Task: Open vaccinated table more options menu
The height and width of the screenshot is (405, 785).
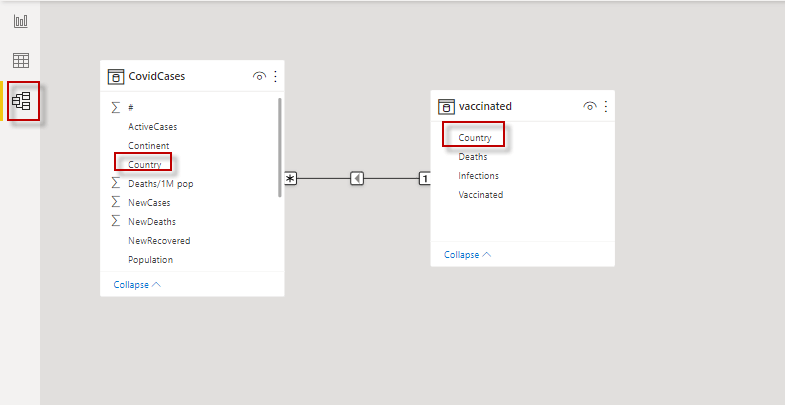Action: [606, 106]
